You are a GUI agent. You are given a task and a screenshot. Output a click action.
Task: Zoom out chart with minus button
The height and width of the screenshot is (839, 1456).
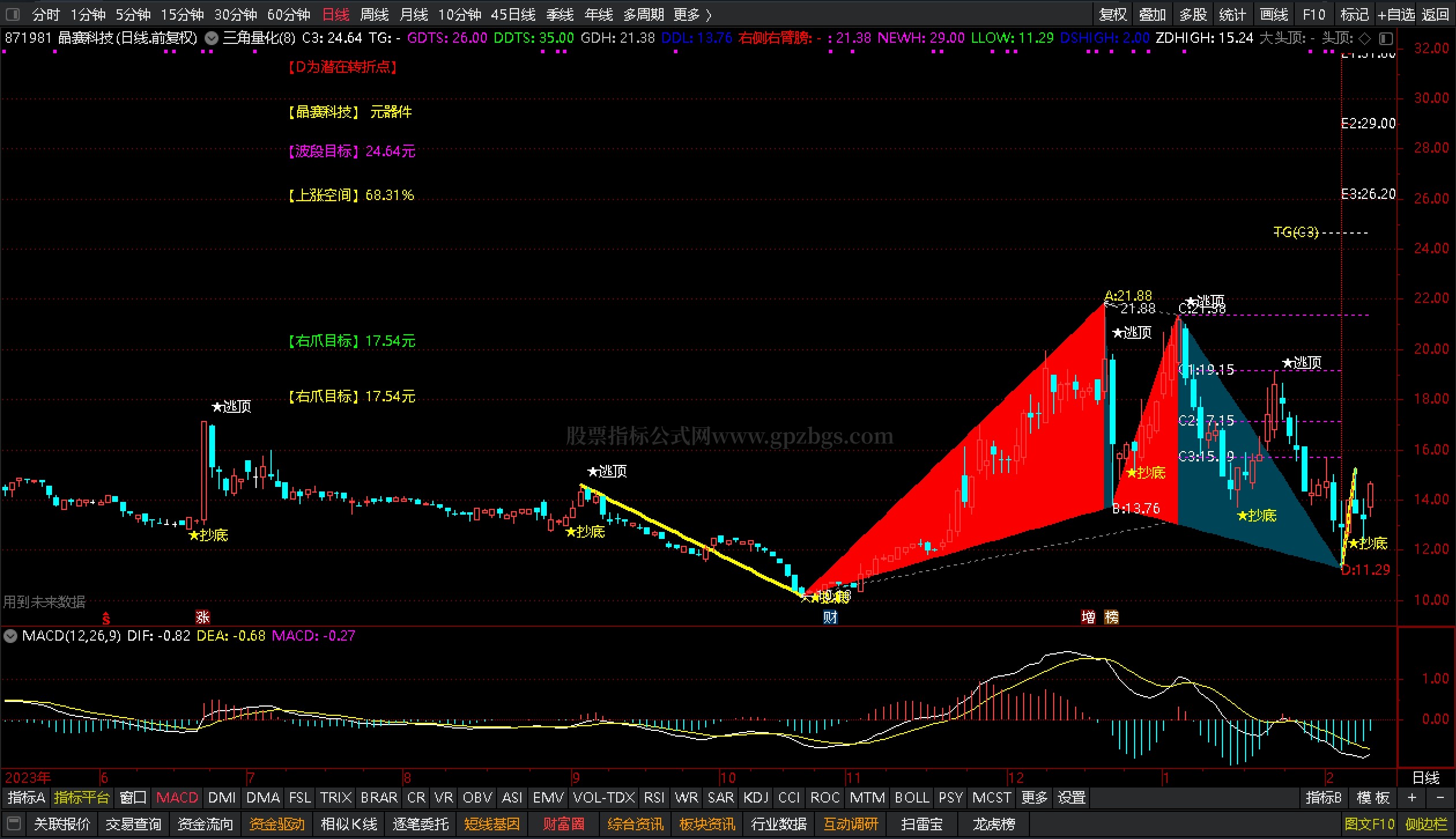pos(1440,798)
